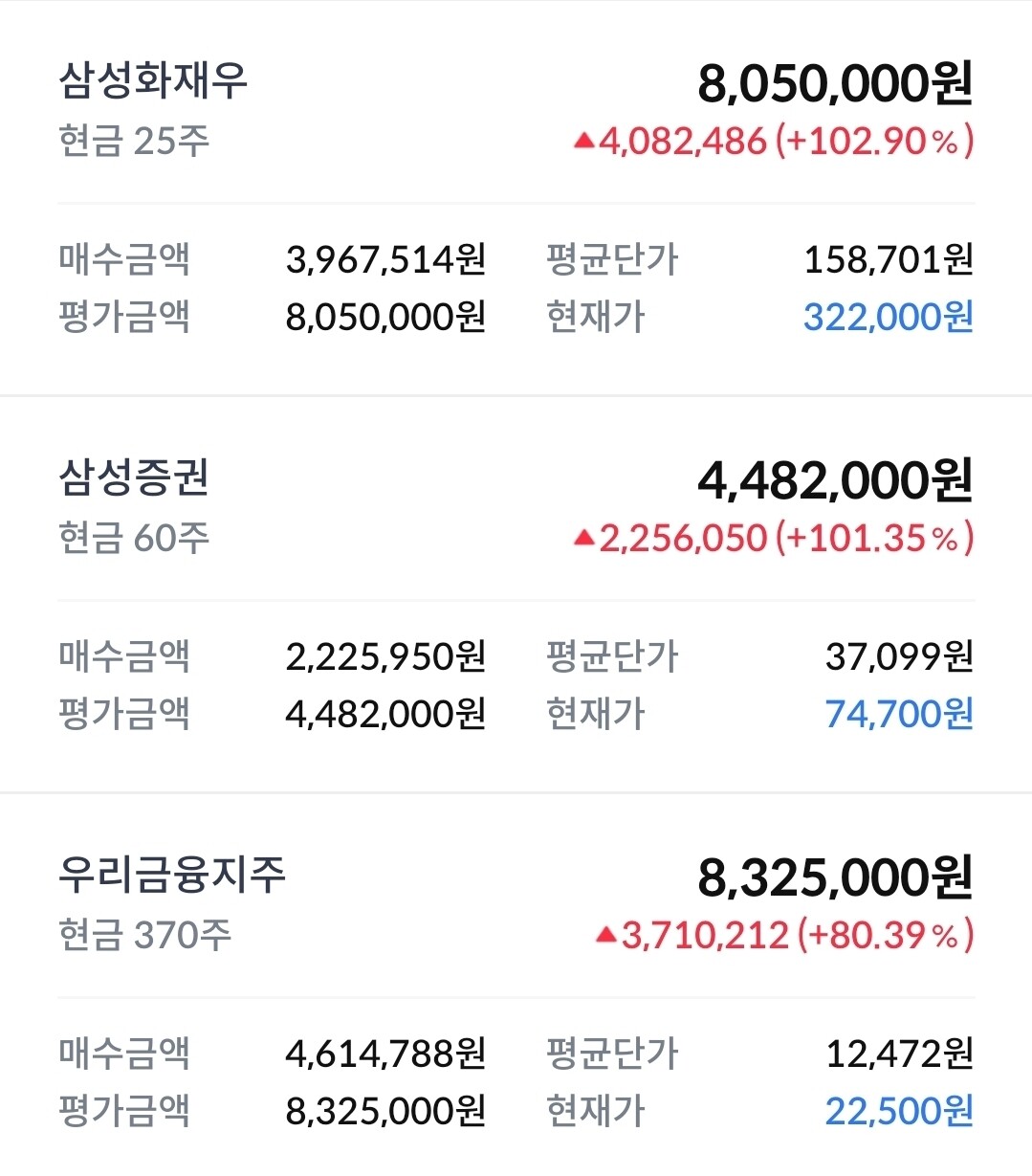
Task: Tap the blue current price 74,700원
Action: point(898,714)
